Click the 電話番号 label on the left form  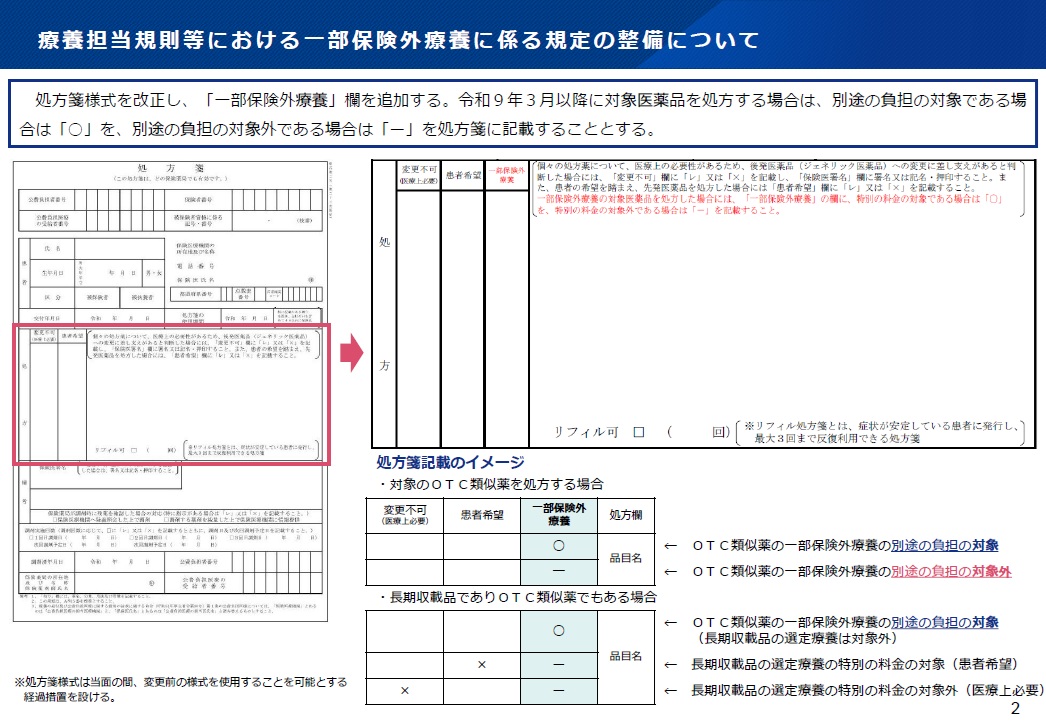(x=195, y=266)
